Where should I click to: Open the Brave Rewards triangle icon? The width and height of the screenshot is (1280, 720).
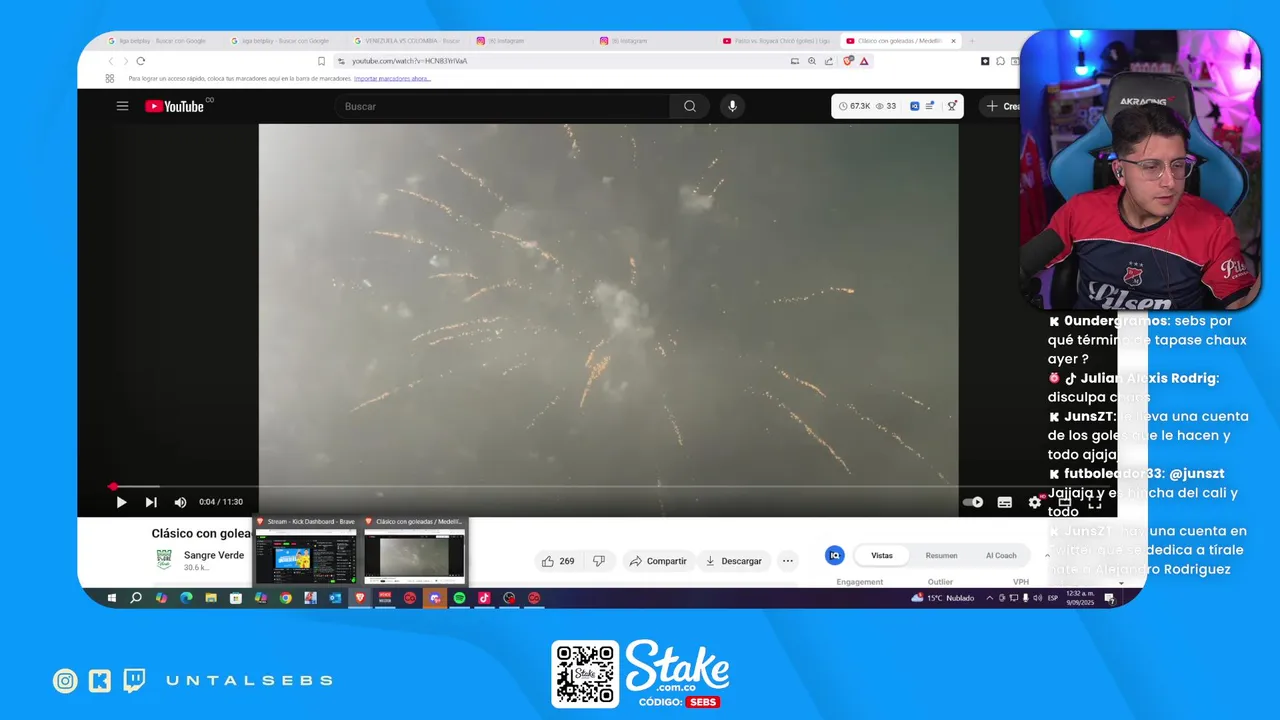(864, 61)
